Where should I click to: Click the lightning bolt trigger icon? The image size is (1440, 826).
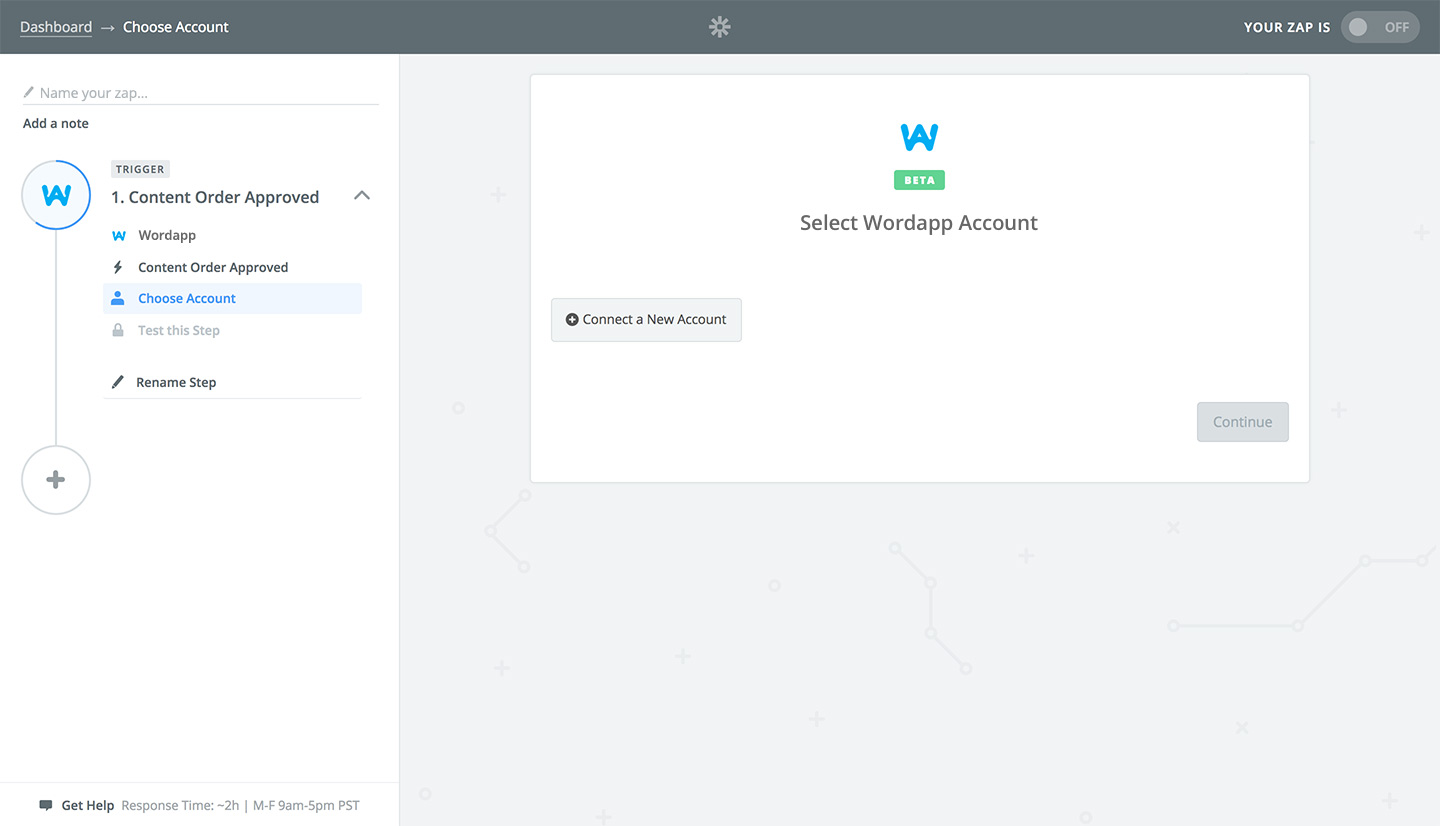point(118,267)
